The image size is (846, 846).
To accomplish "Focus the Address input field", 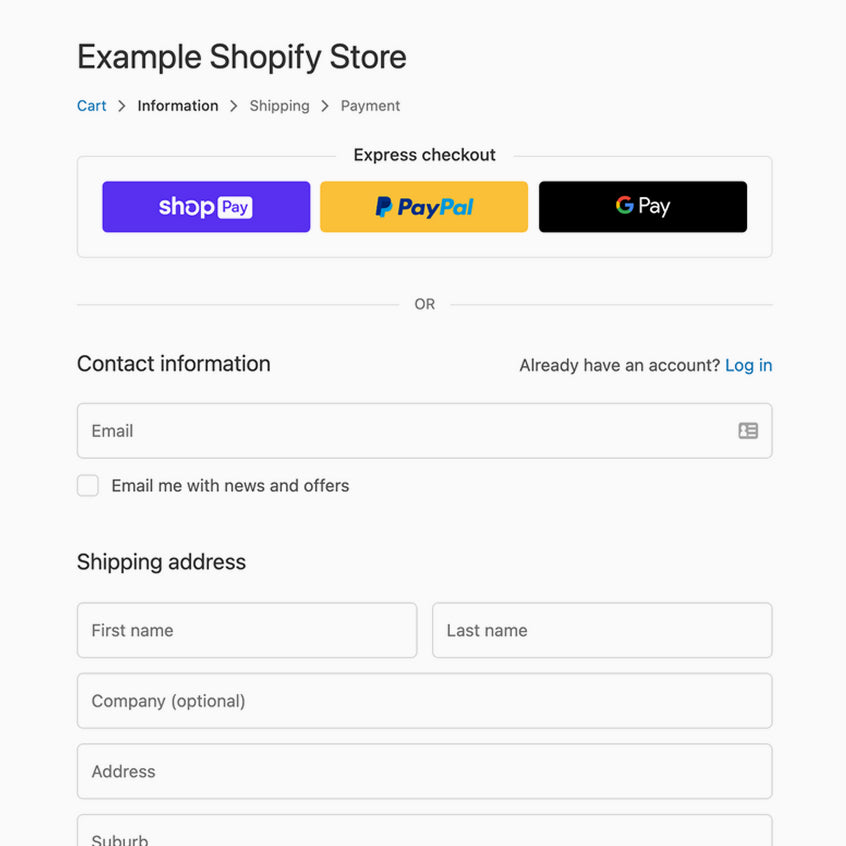I will (x=425, y=772).
